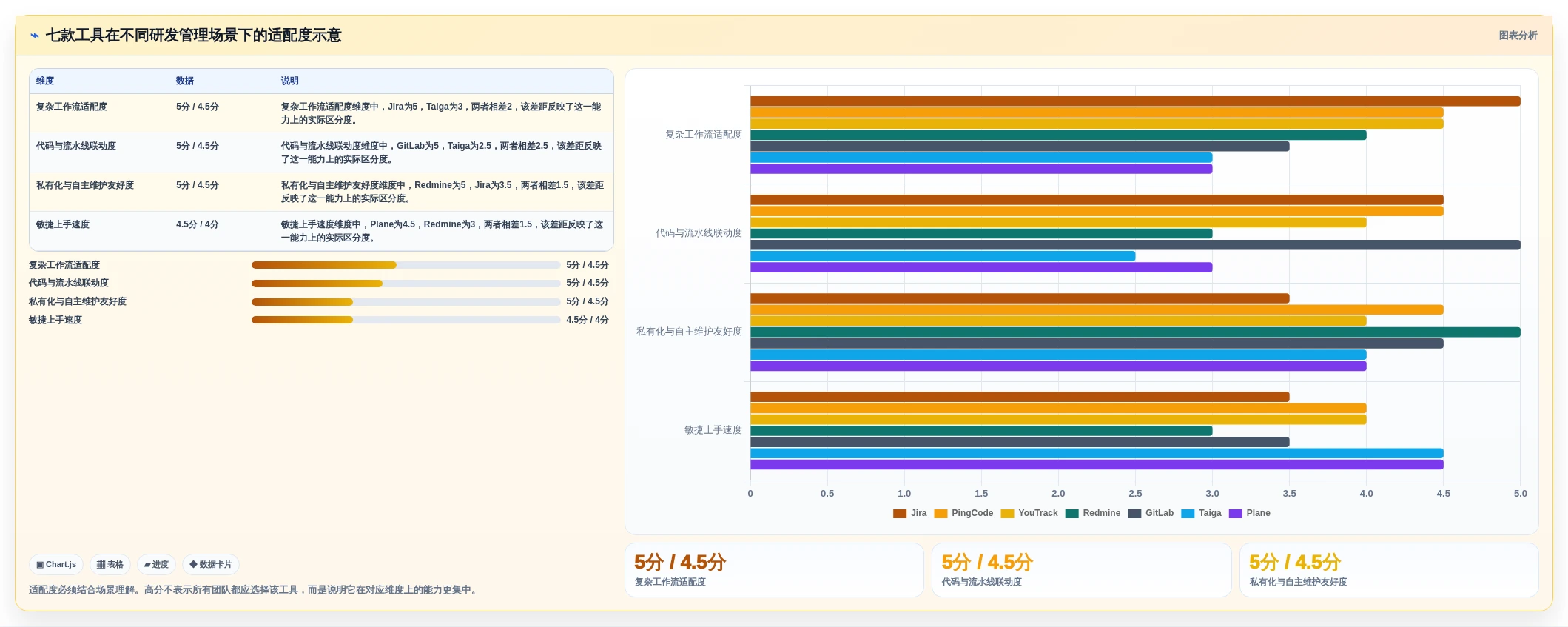Click the GitLab bar in 代码与流水线联动度 group
The width and height of the screenshot is (1568, 627).
coord(1135,245)
